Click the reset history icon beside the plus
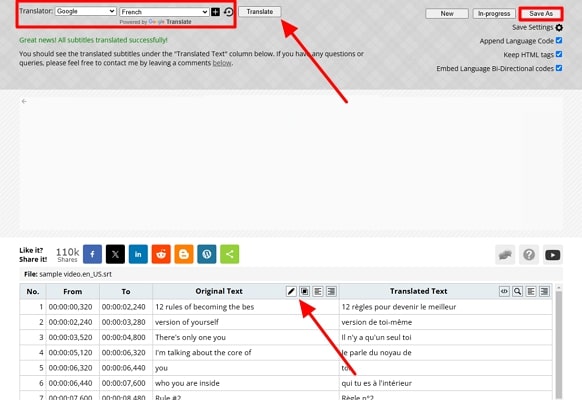 coord(229,12)
